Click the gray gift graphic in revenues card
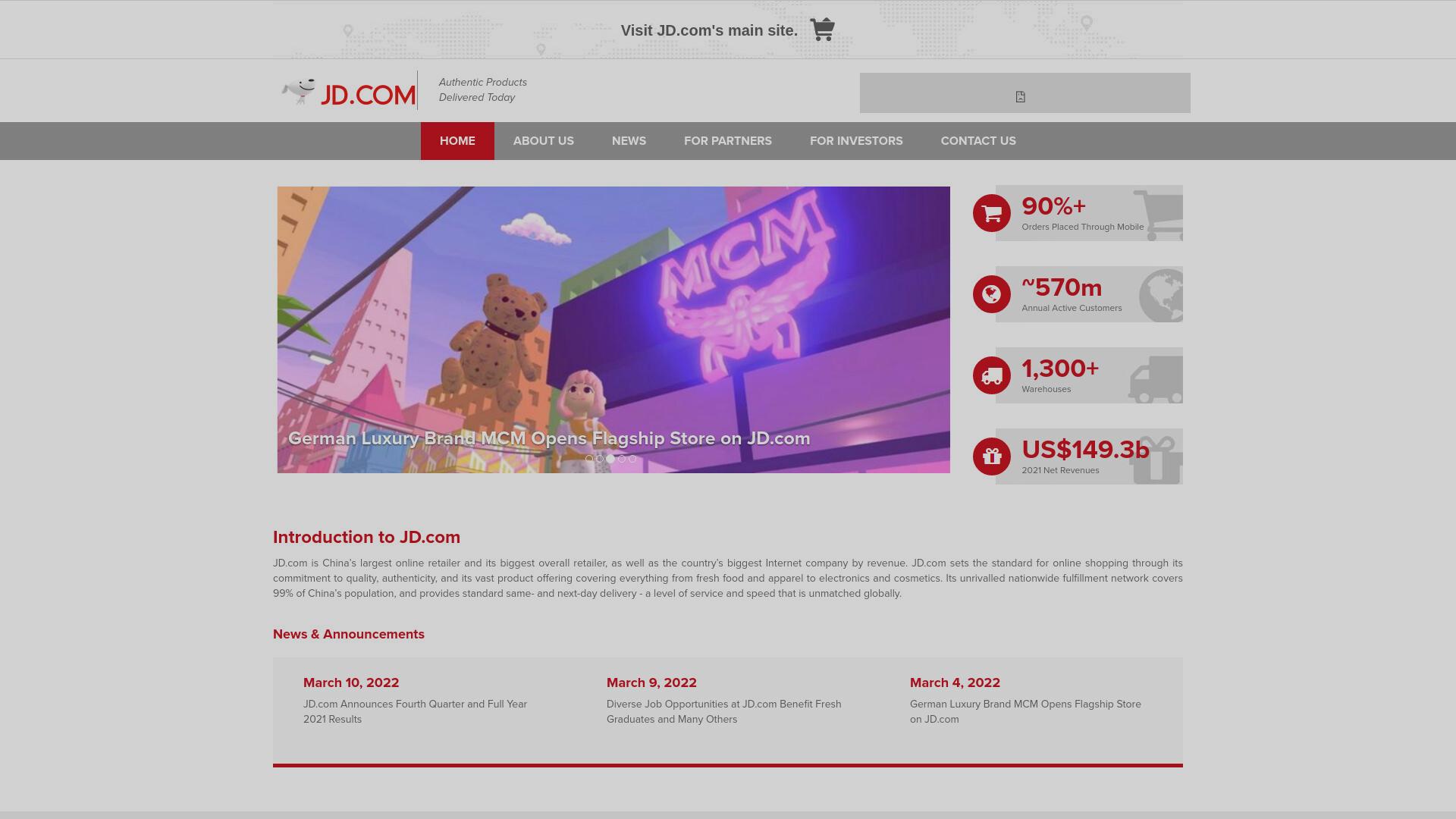Image resolution: width=1456 pixels, height=819 pixels. (1156, 460)
